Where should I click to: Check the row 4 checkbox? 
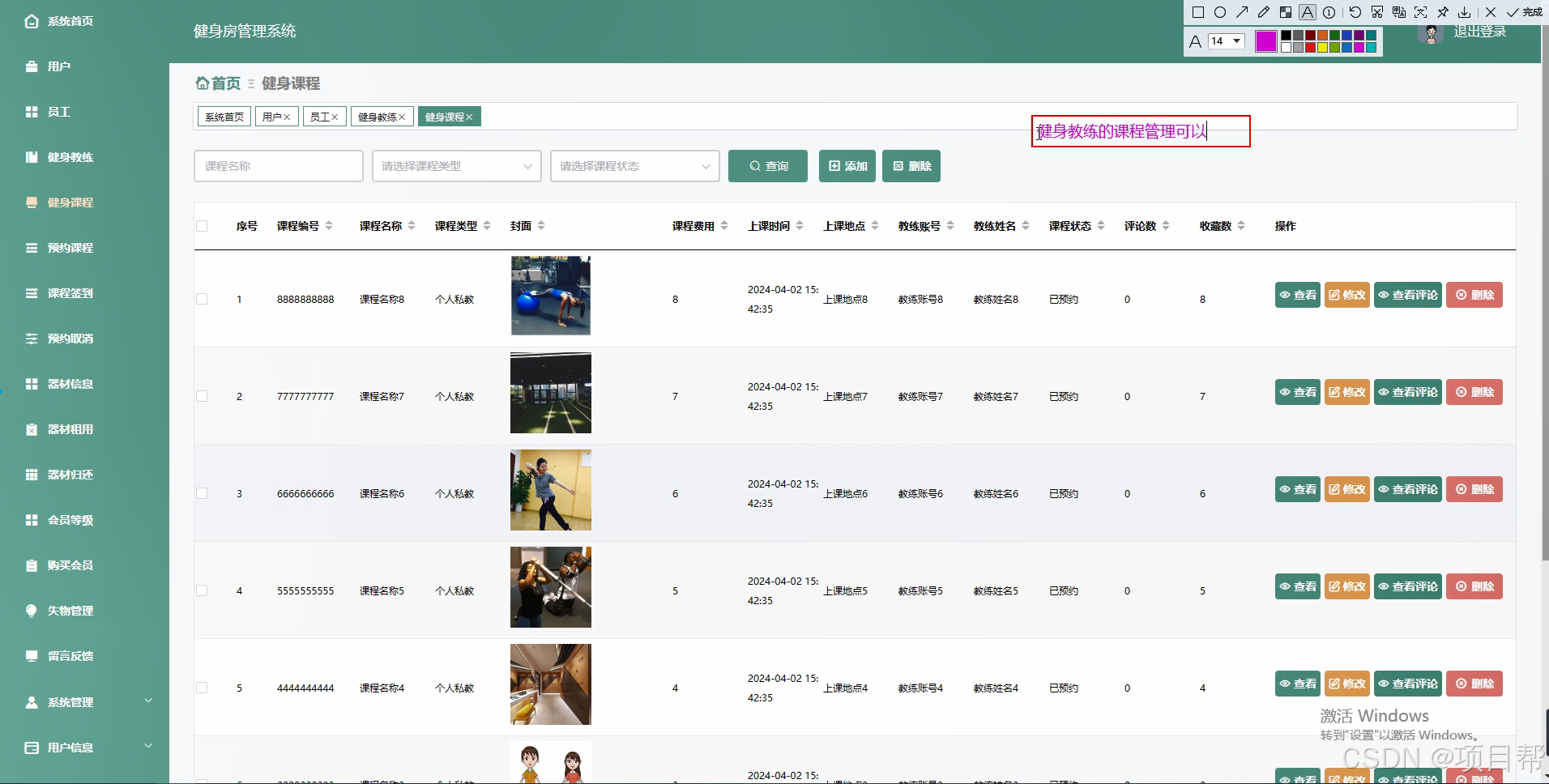click(x=202, y=590)
